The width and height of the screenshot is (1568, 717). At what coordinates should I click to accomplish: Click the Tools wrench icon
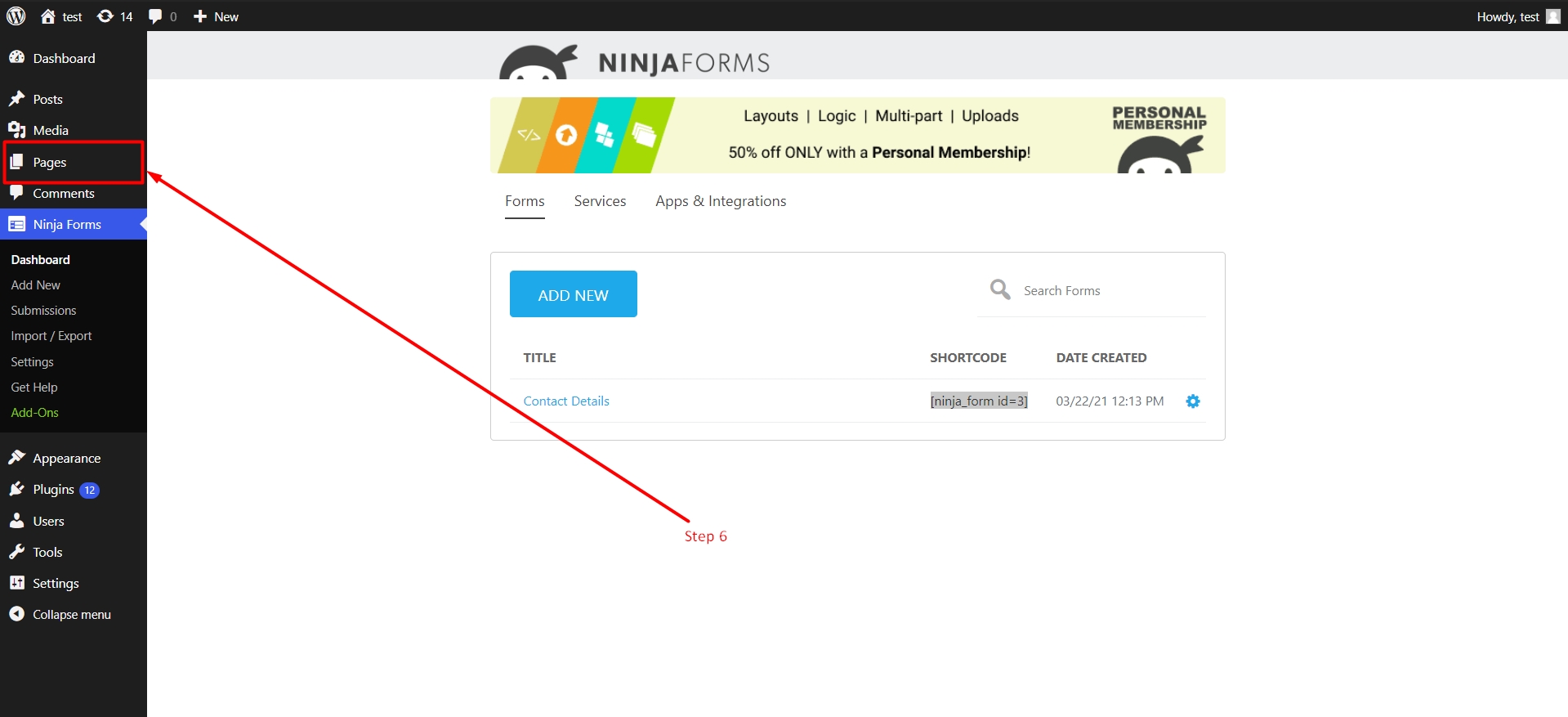[x=16, y=552]
